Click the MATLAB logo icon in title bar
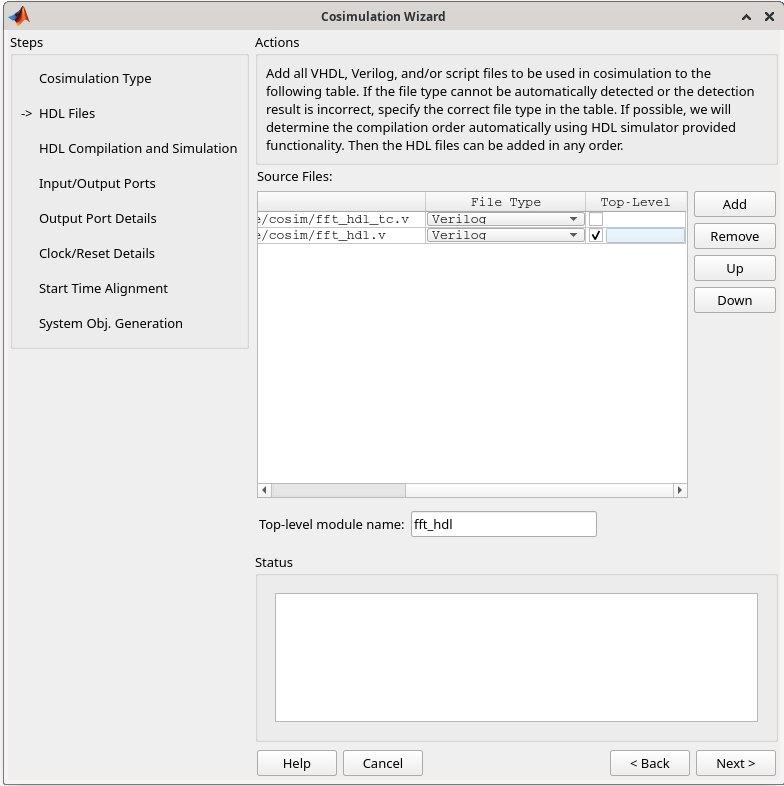Image resolution: width=784 pixels, height=786 pixels. coord(18,16)
